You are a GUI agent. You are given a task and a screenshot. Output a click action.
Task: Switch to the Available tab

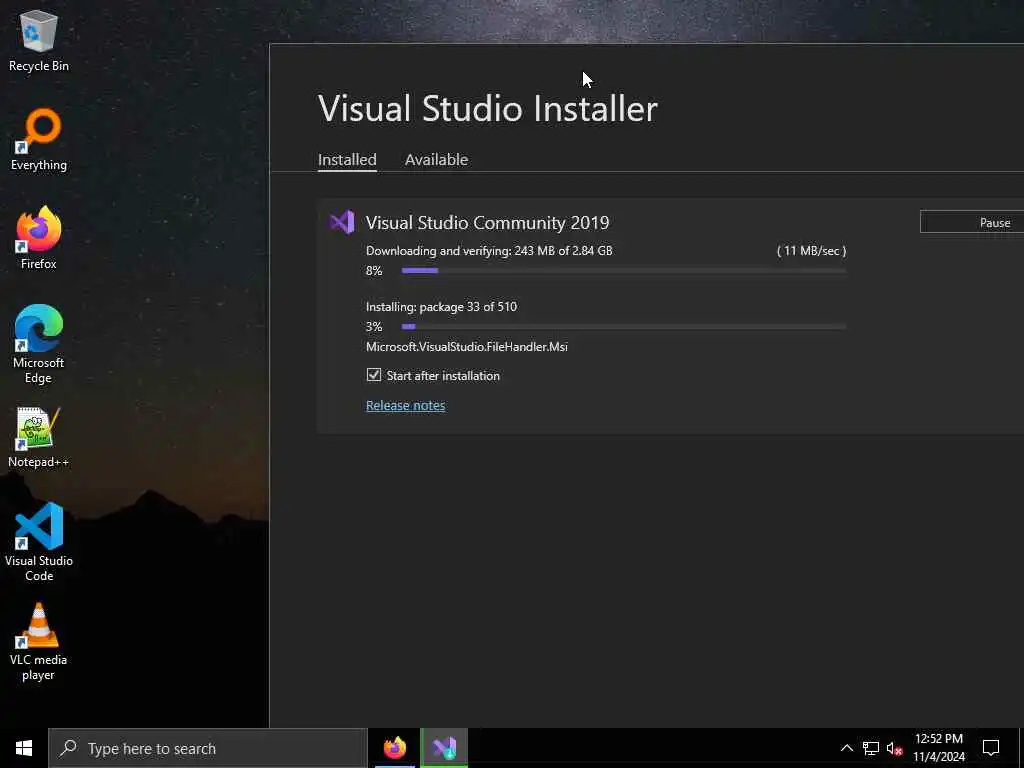tap(436, 159)
